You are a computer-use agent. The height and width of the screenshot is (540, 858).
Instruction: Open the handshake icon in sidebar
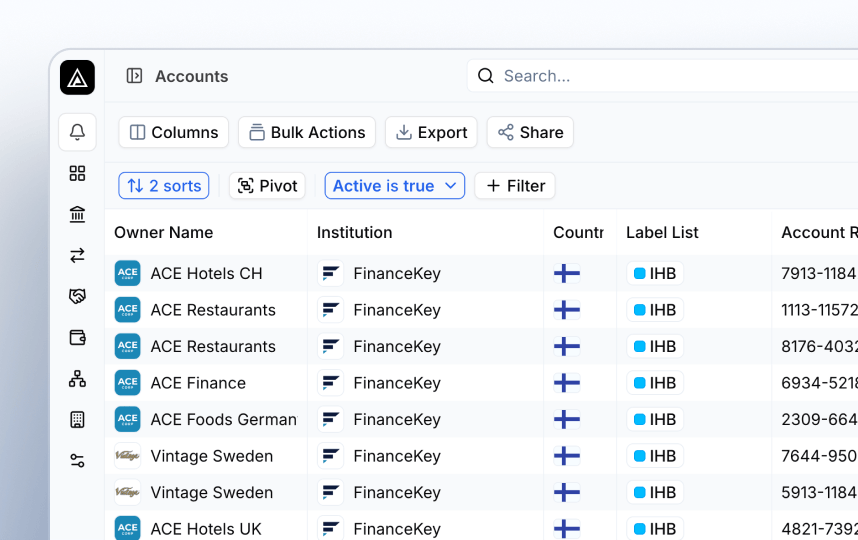click(77, 297)
